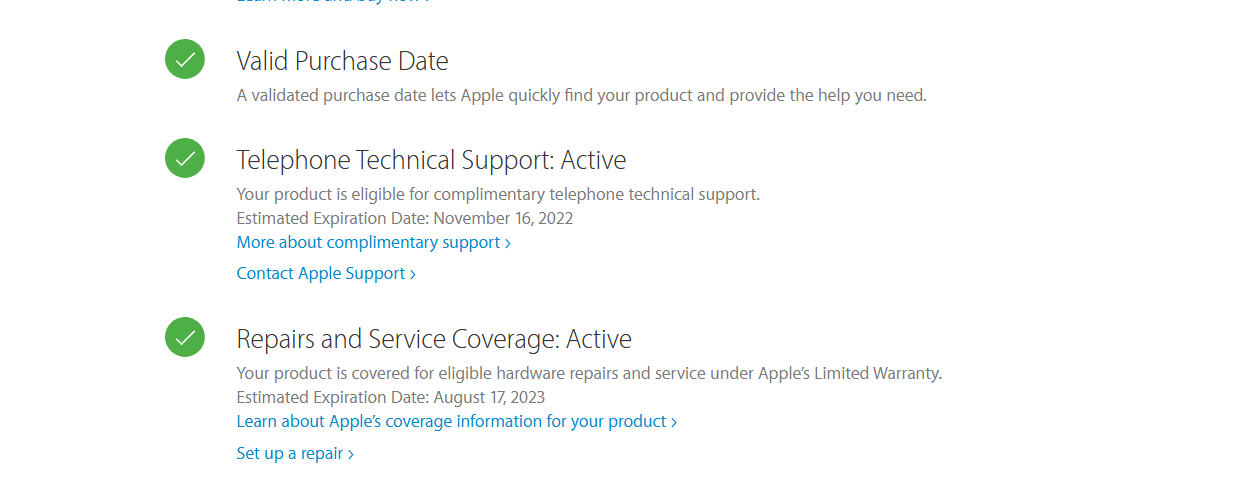Open Learn about Apple's coverage information link
The image size is (1254, 497).
coord(451,422)
